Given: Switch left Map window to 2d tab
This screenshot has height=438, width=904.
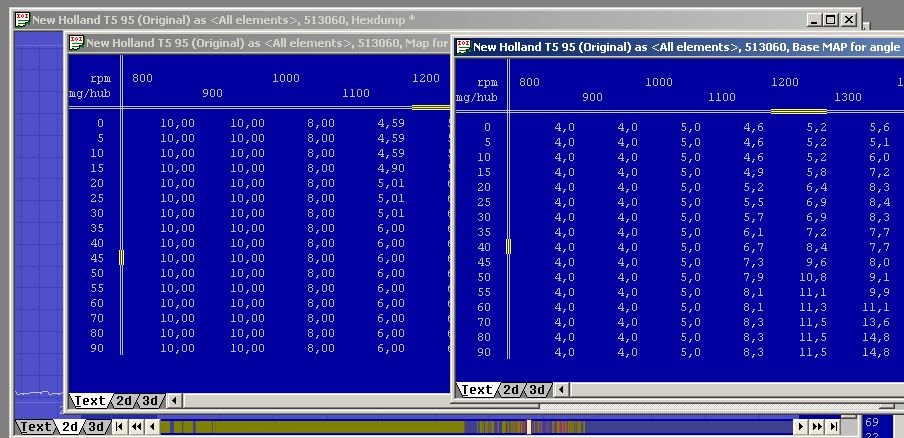Looking at the screenshot, I should coord(124,401).
